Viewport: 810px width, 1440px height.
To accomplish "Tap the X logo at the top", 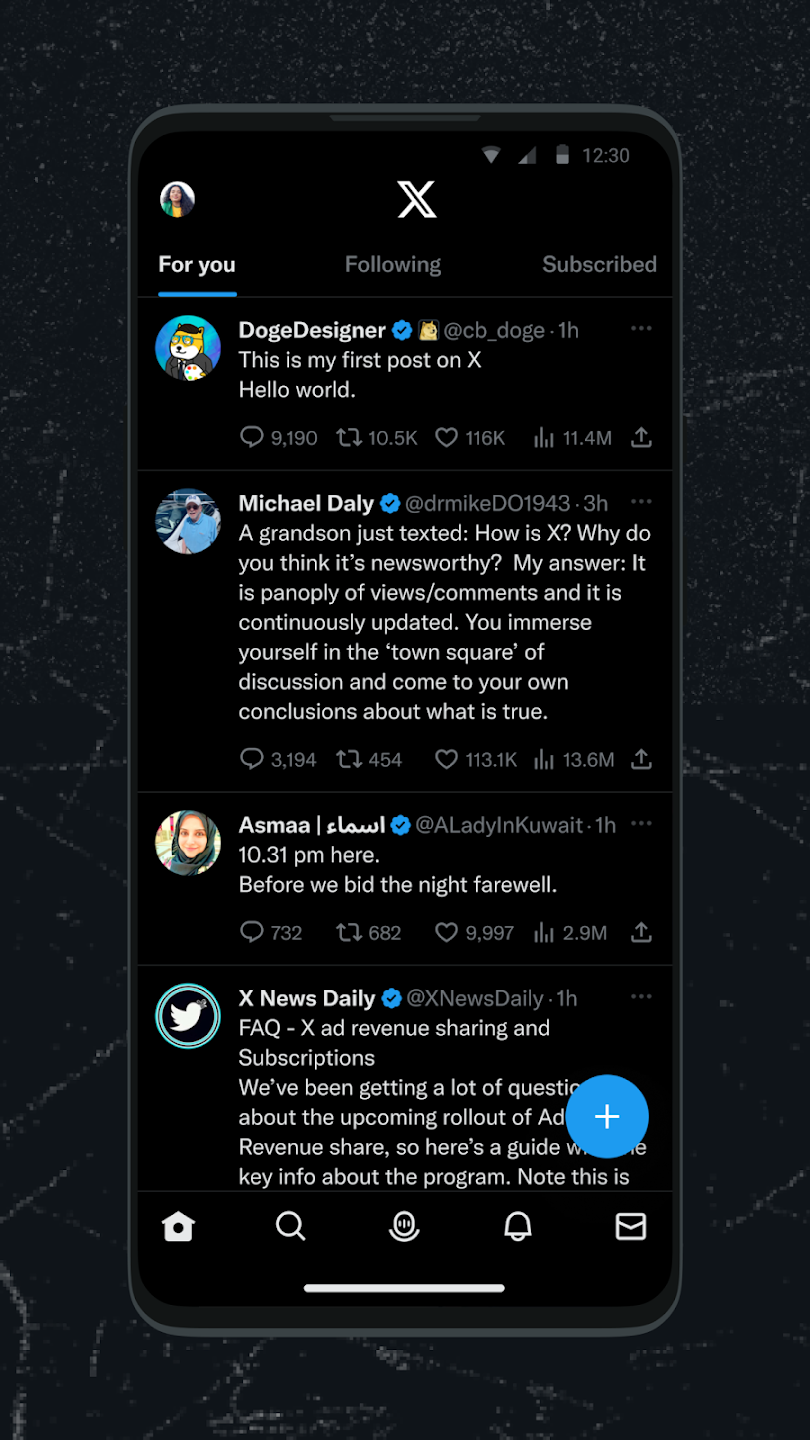I will [416, 199].
